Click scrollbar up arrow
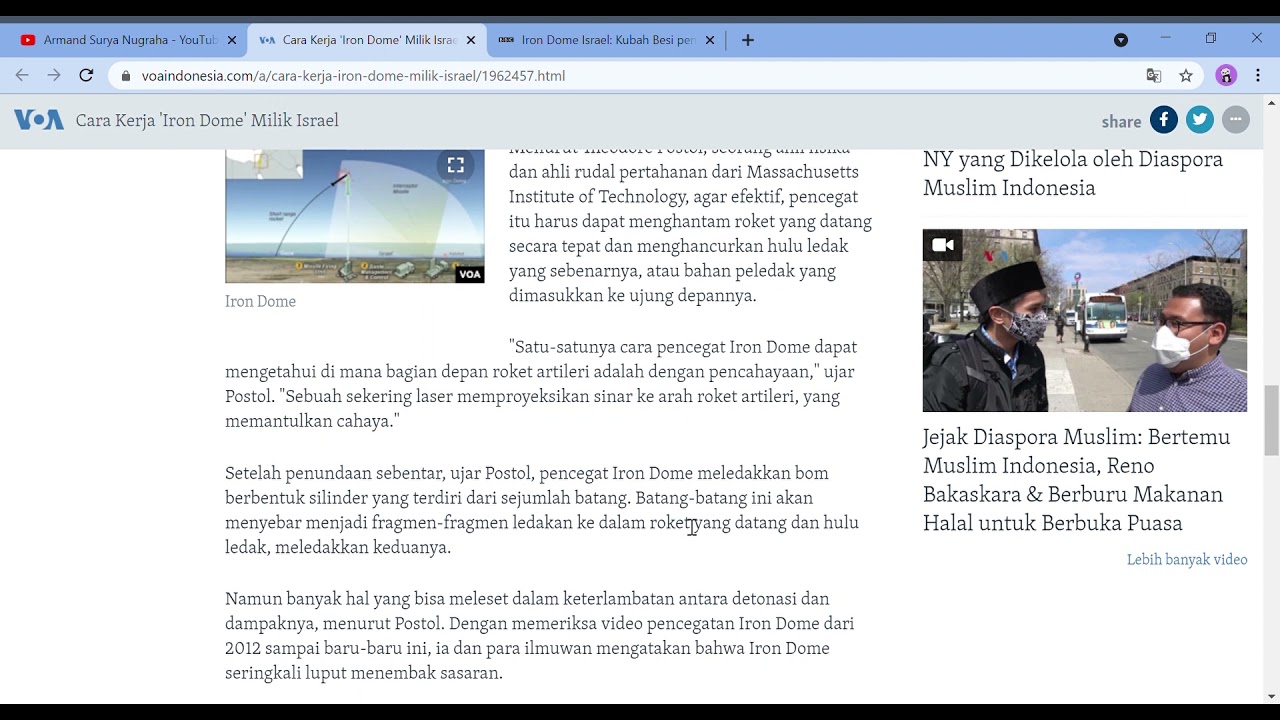1280x720 pixels. 1272,102
